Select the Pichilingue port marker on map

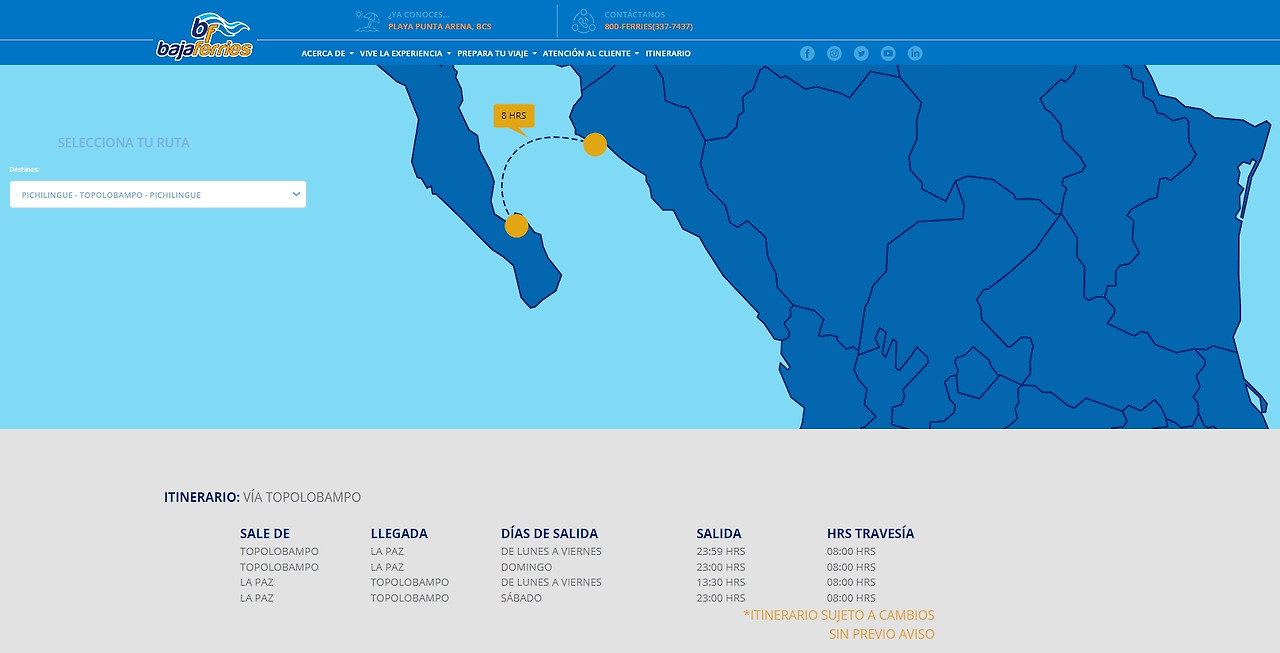tap(516, 226)
